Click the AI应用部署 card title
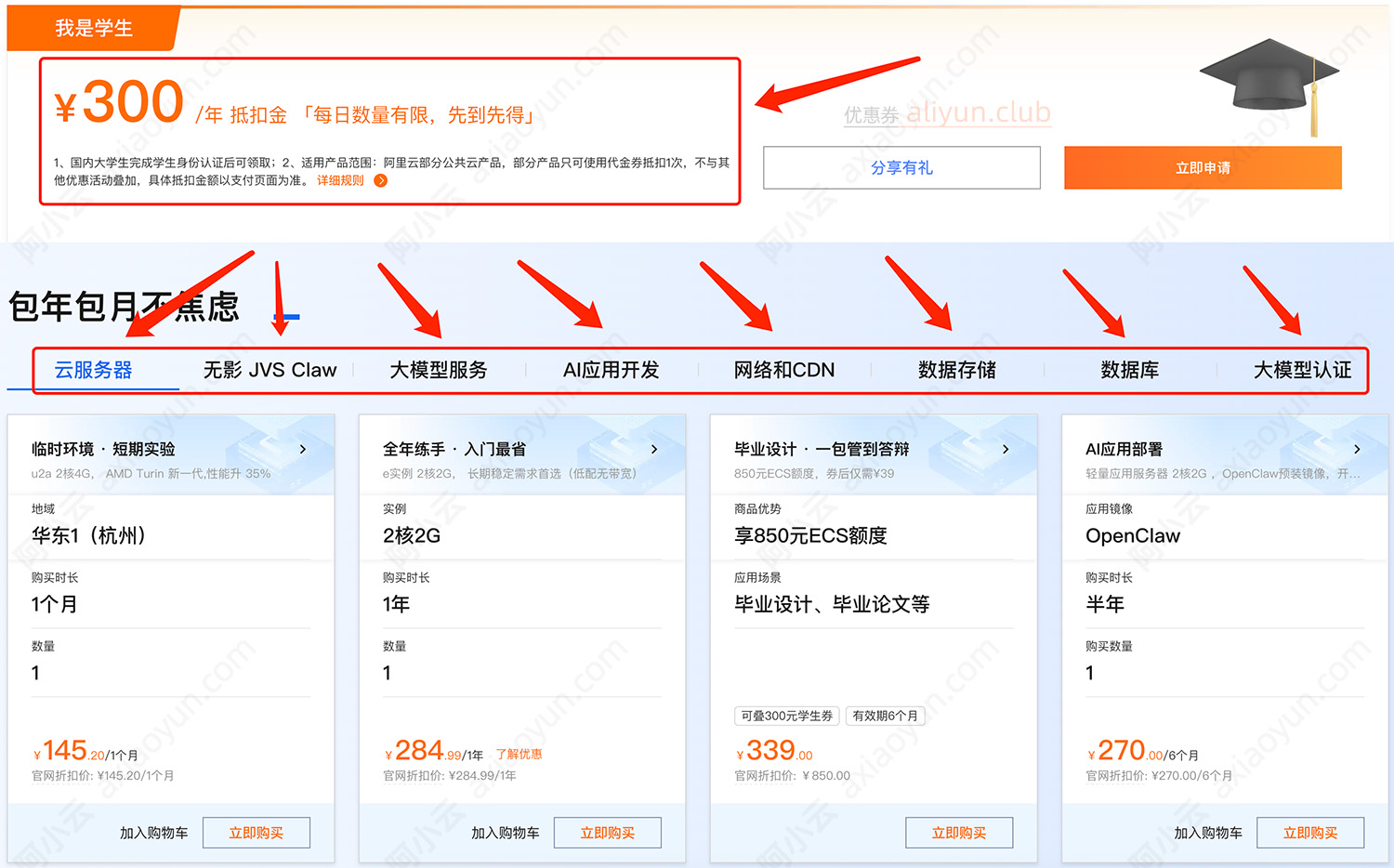1394x868 pixels. tap(1124, 449)
